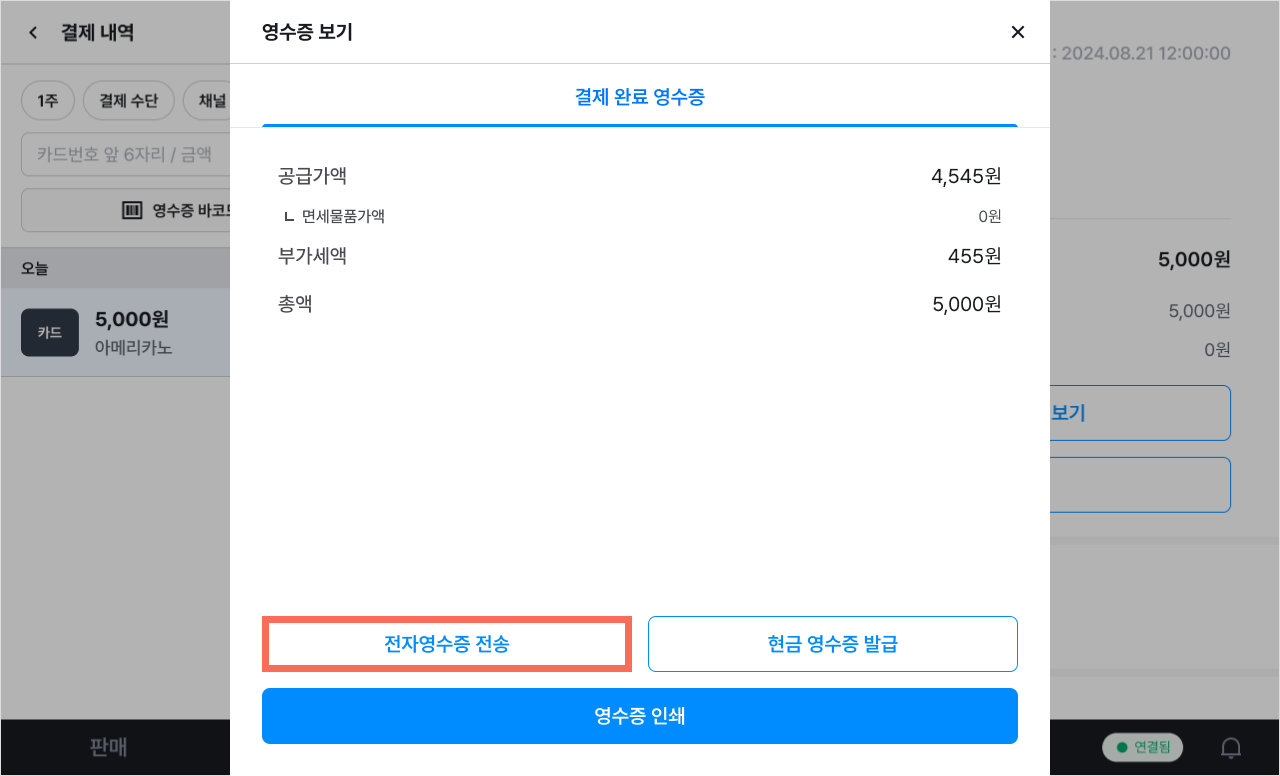Click the empty outlined button below 보기
Viewport: 1280px width, 776px height.
(x=1140, y=485)
